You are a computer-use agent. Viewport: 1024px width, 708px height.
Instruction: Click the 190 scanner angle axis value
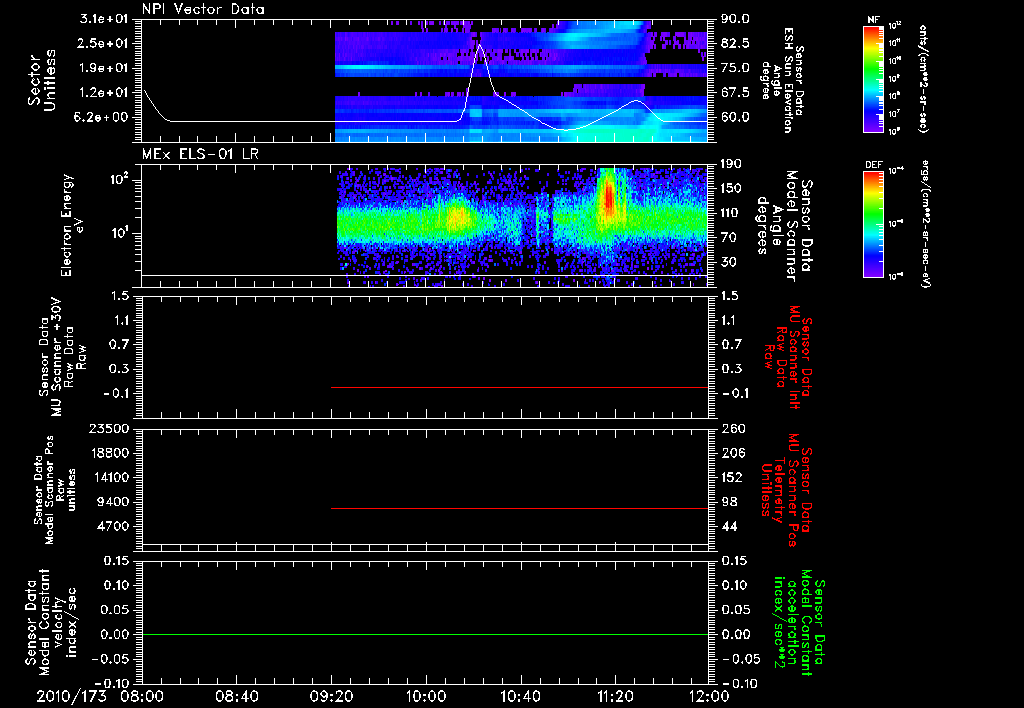click(732, 164)
